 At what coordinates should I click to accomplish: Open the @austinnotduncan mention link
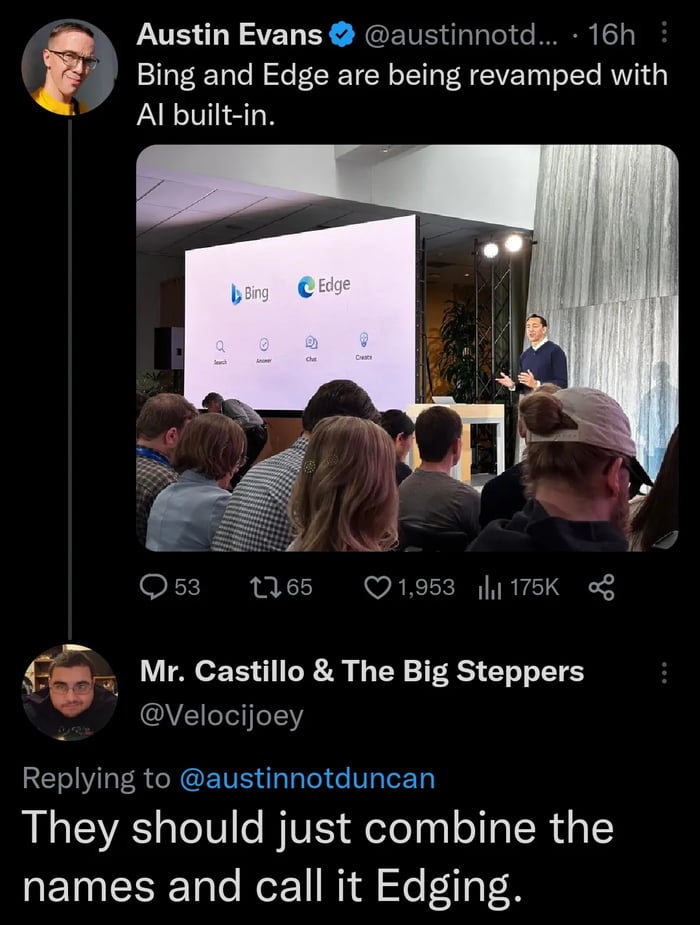pos(306,779)
